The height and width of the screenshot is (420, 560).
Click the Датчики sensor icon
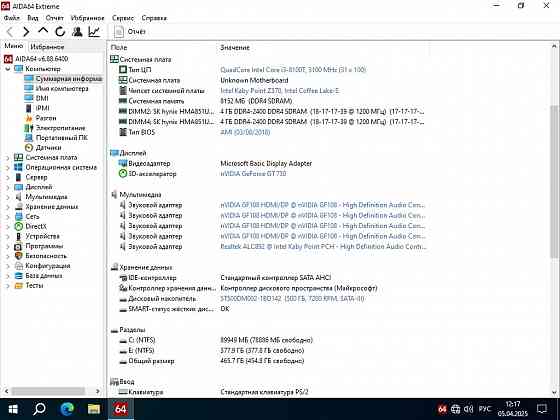click(x=29, y=148)
